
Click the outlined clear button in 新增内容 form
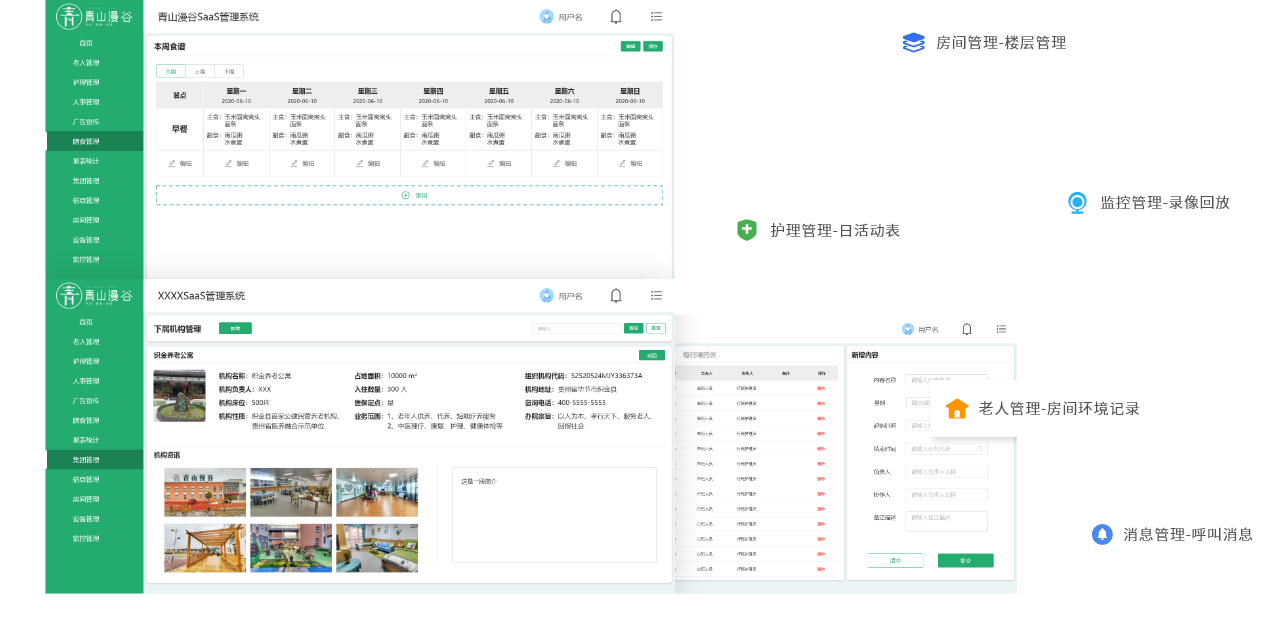click(895, 560)
